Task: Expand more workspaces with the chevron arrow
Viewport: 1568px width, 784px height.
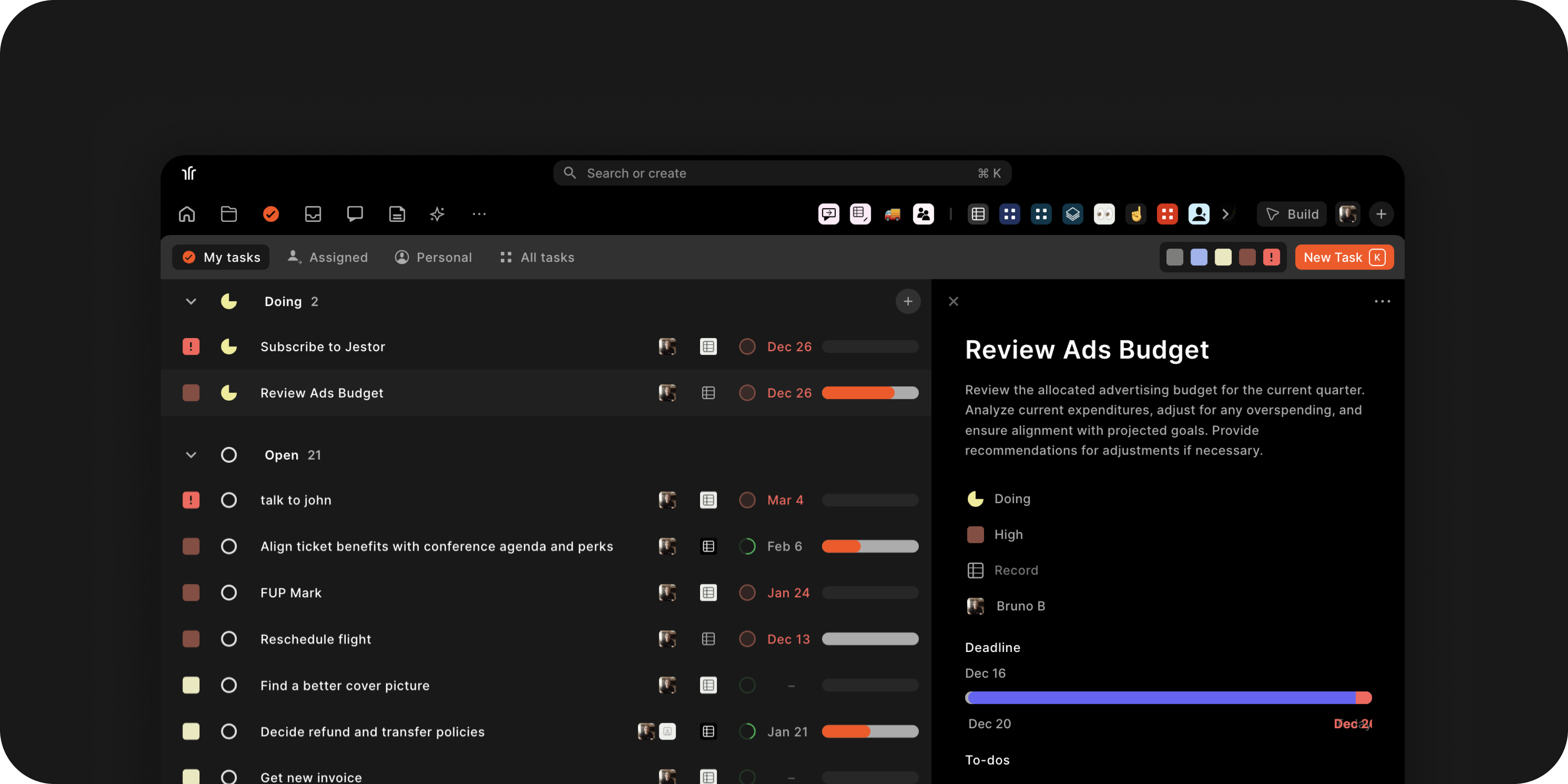Action: pos(1225,214)
